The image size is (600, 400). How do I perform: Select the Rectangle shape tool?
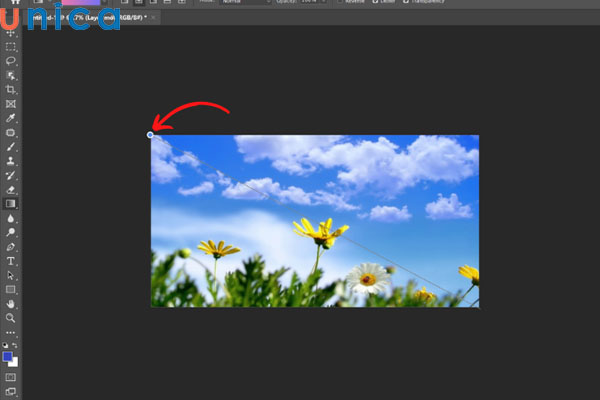click(10, 290)
